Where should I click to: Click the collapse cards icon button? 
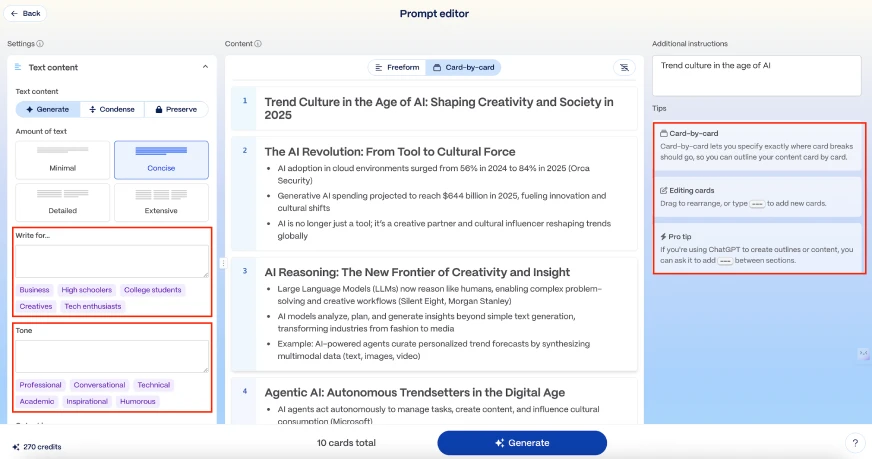[625, 67]
